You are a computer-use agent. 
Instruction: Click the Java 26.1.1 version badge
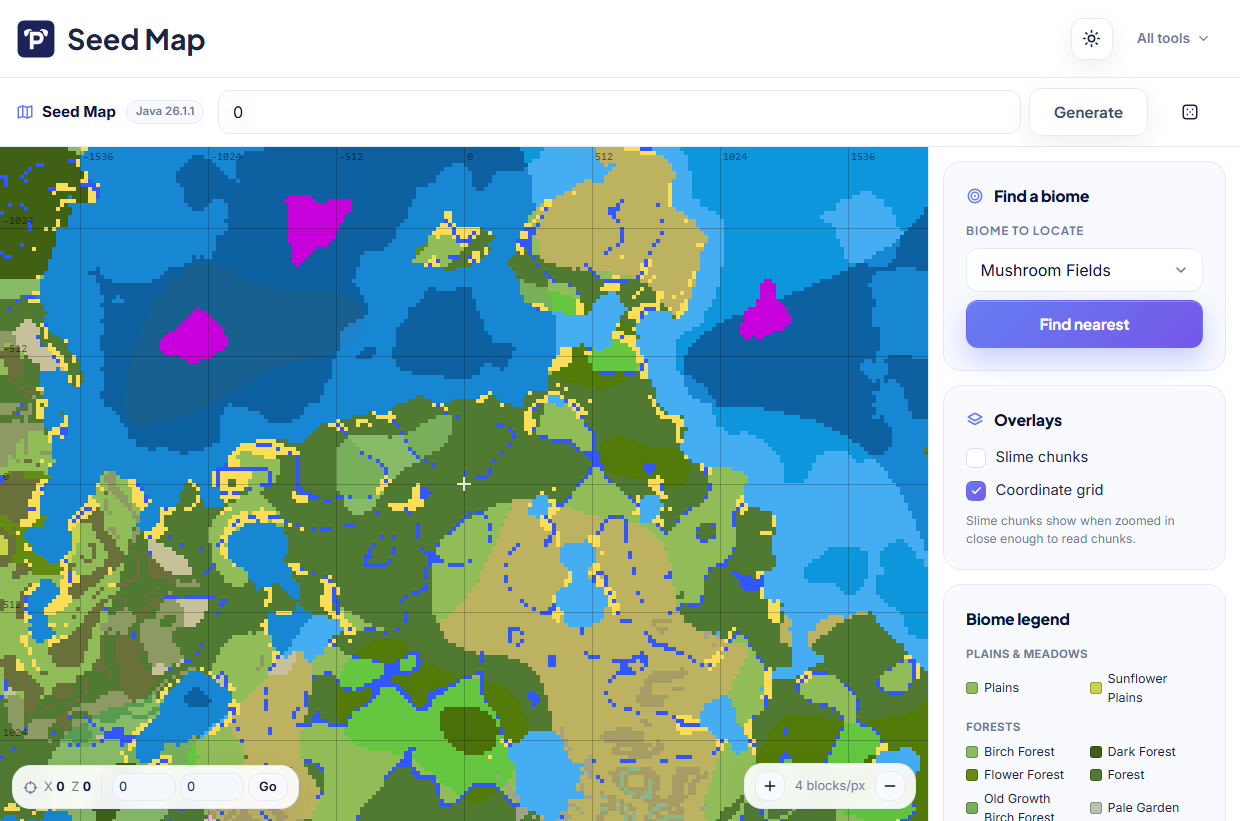[x=165, y=111]
